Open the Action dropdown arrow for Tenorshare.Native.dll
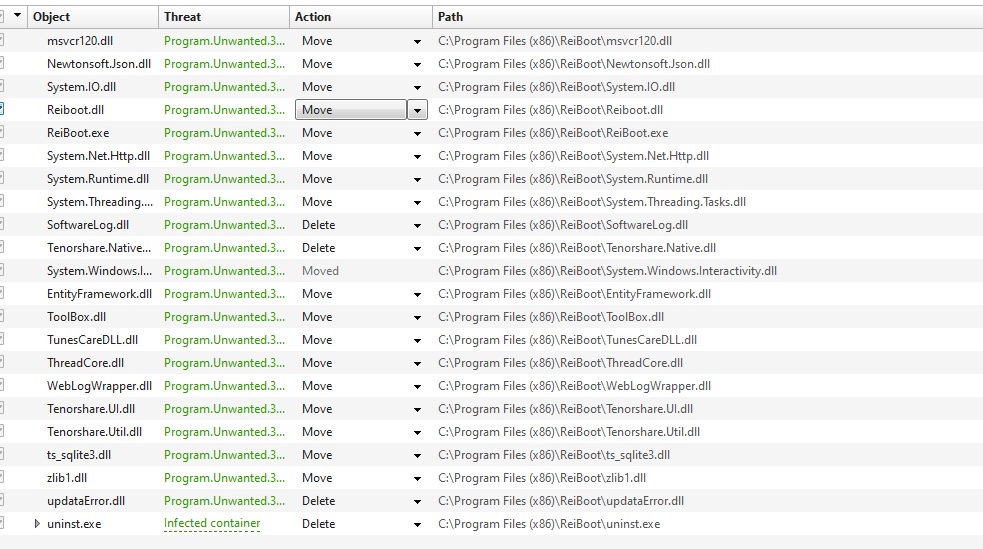The image size is (983, 549). point(417,248)
